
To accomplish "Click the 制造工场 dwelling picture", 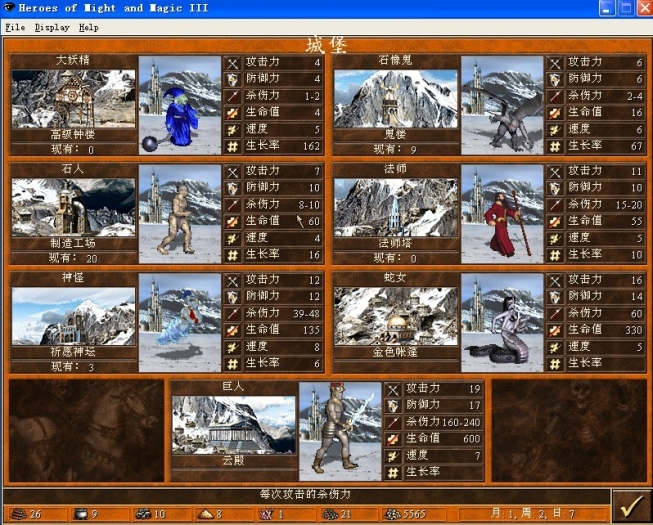I will pyautogui.click(x=73, y=207).
